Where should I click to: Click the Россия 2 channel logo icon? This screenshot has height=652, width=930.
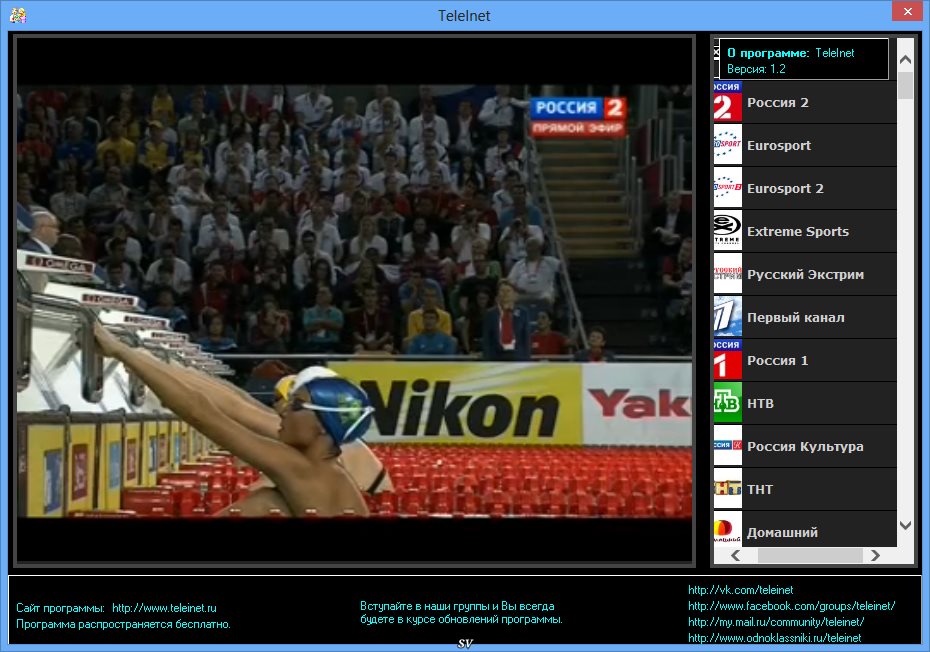[728, 102]
